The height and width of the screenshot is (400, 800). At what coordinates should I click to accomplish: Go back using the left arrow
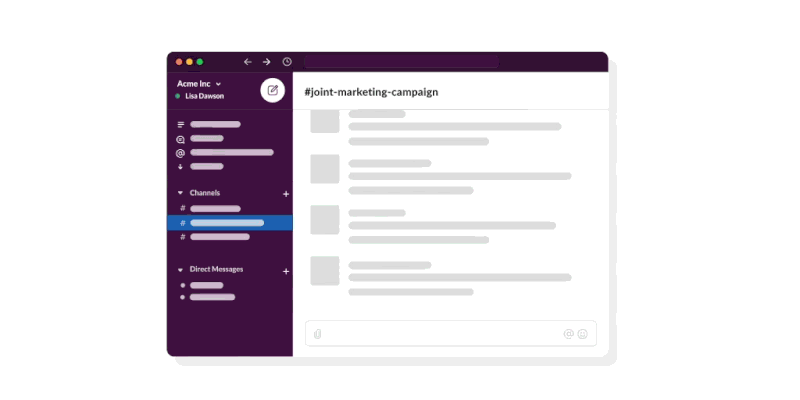[x=248, y=62]
